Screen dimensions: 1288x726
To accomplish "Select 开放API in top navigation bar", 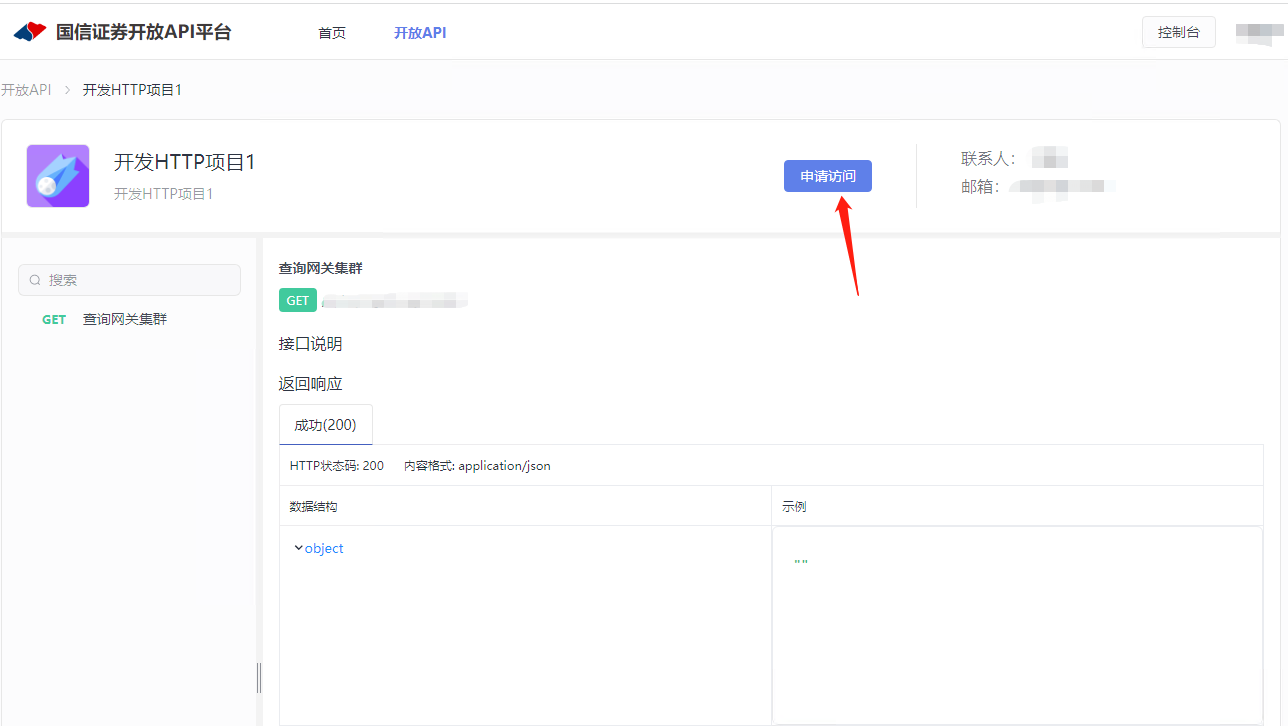I will pyautogui.click(x=420, y=33).
